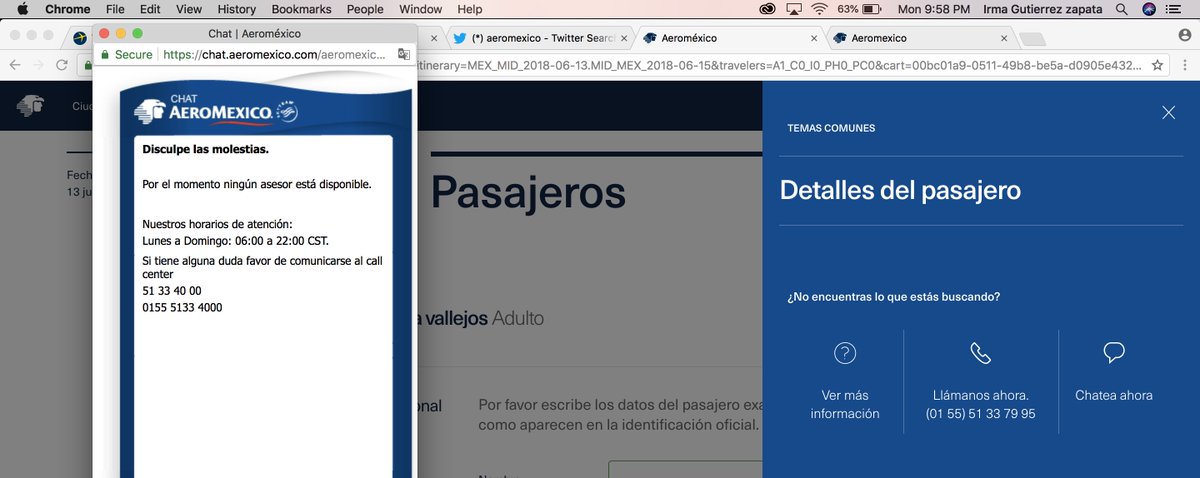1200x478 pixels.
Task: Click the translate icon in chat address bar
Action: tap(402, 55)
